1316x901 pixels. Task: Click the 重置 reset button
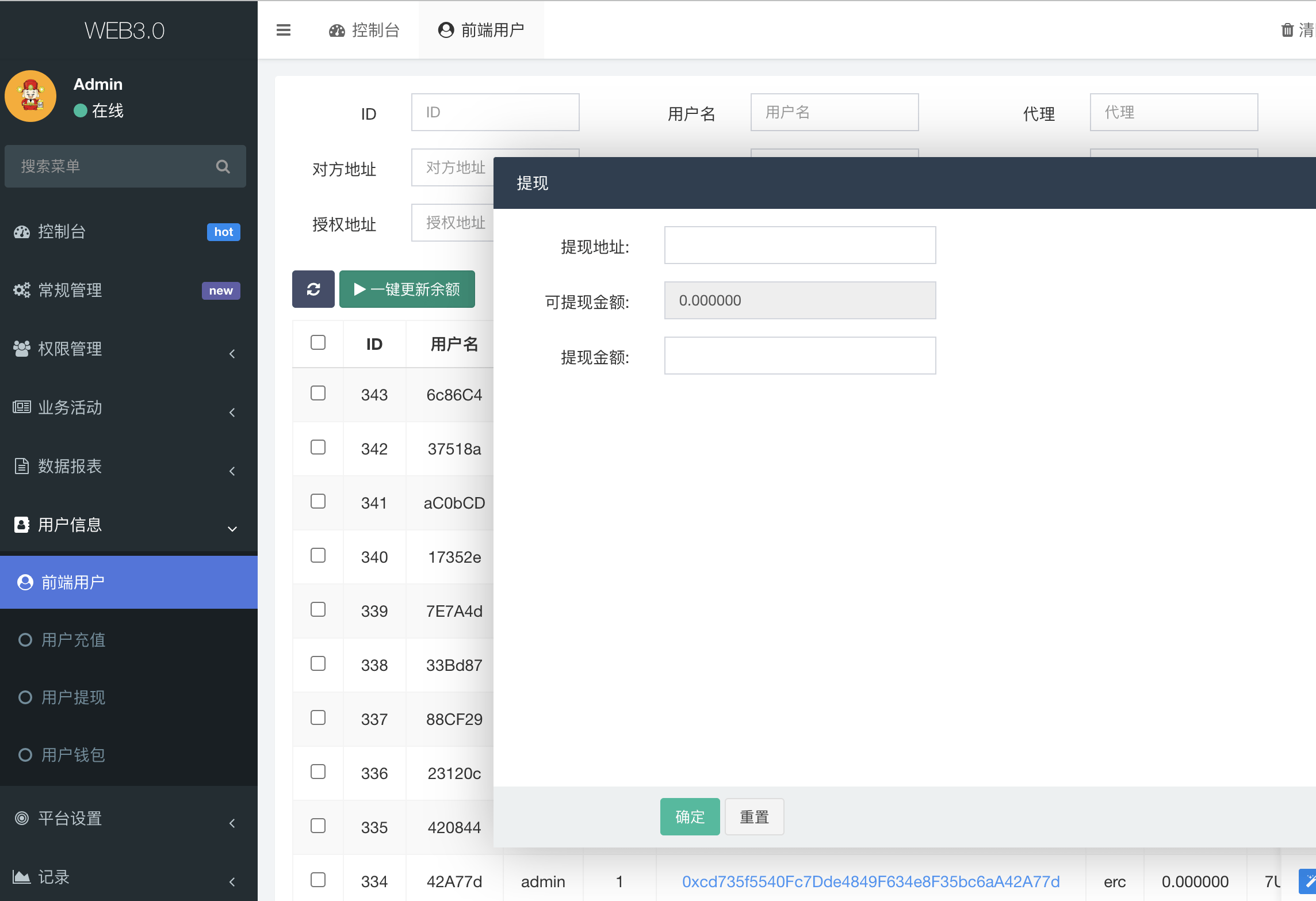[x=754, y=816]
